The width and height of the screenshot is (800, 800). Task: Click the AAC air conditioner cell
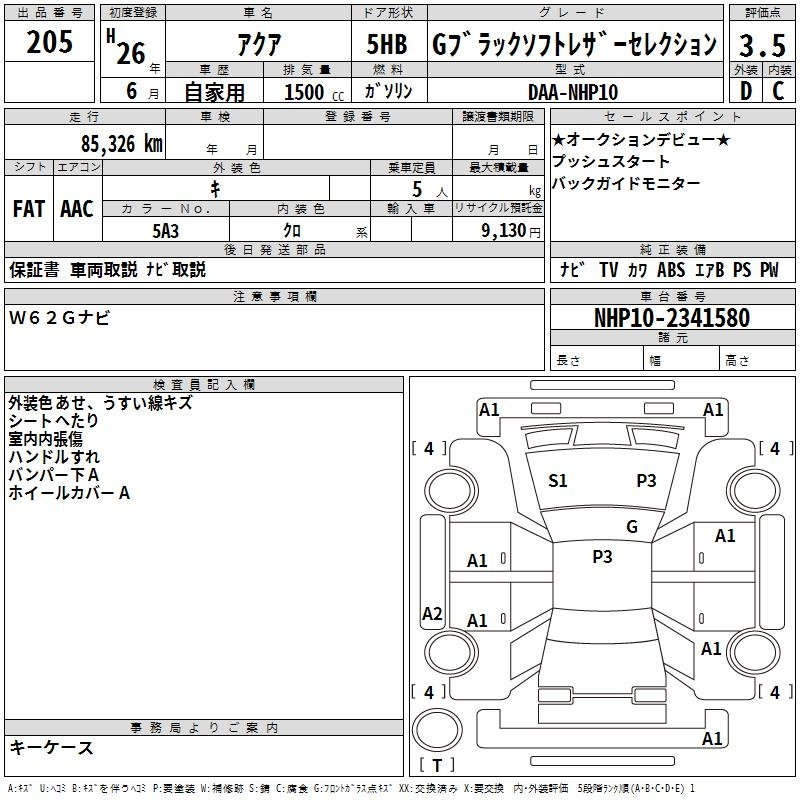77,208
